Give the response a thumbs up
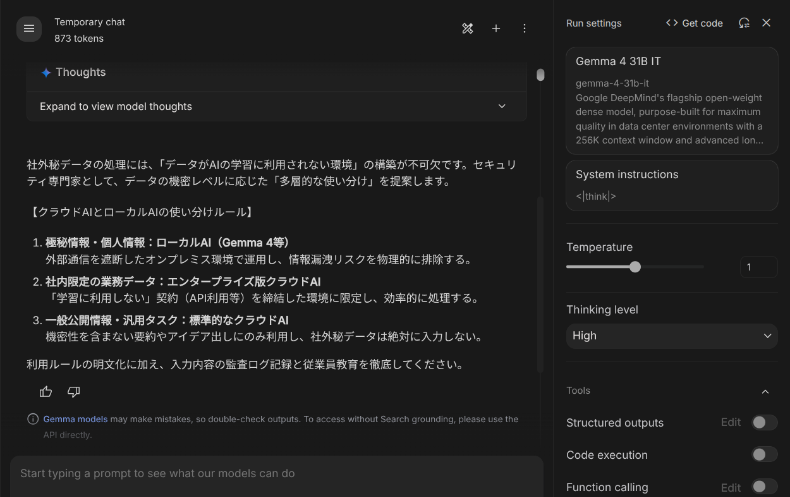 tap(46, 392)
